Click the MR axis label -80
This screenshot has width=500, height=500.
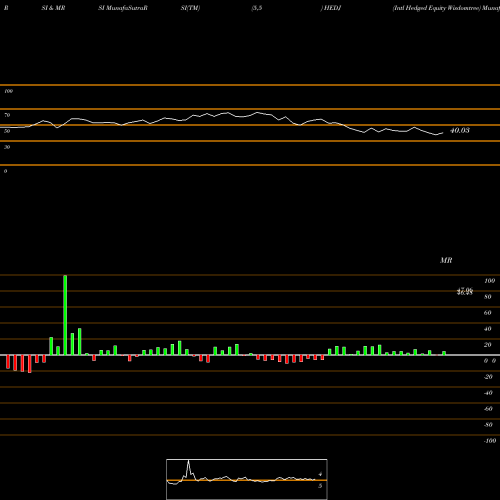click(x=488, y=425)
